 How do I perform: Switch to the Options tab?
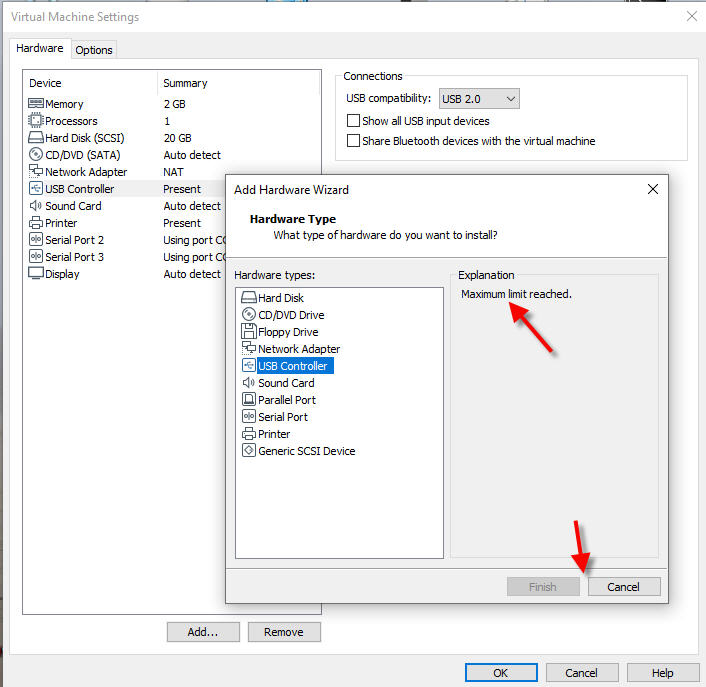point(94,50)
